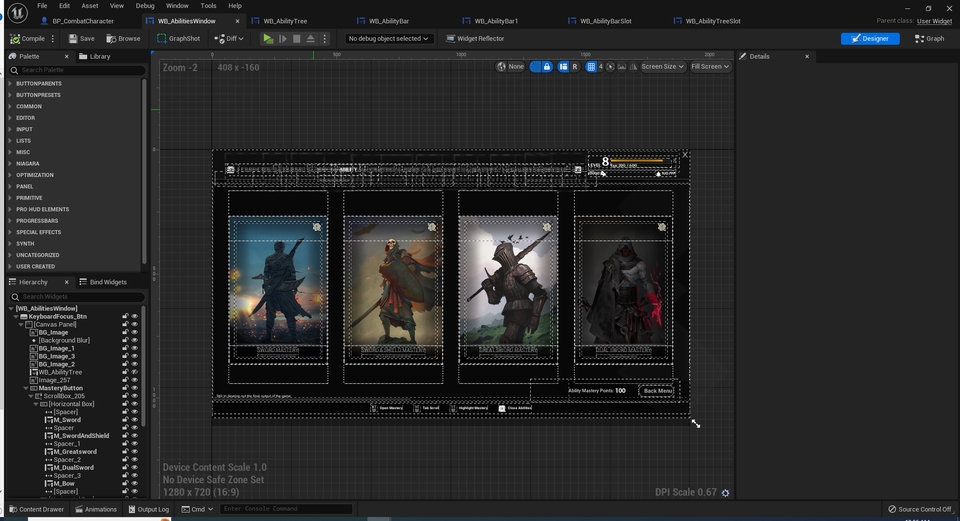Switch to the WB_AbilityTree tab
The image size is (960, 521).
[x=285, y=21]
